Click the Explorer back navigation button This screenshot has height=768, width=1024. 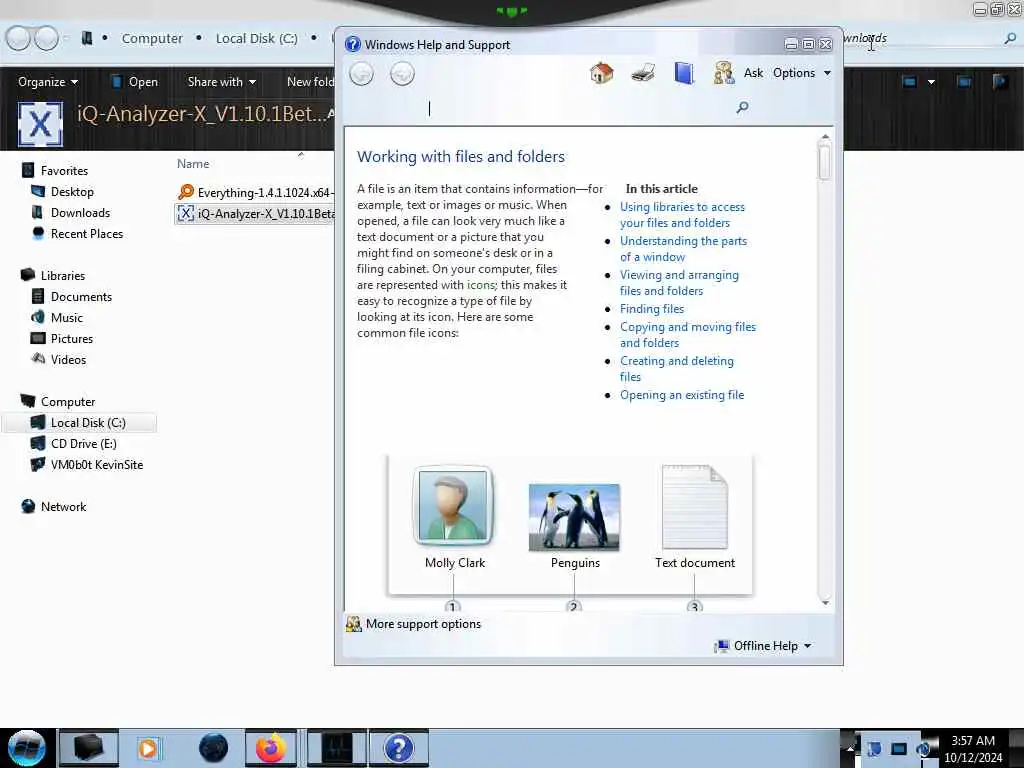click(x=18, y=39)
